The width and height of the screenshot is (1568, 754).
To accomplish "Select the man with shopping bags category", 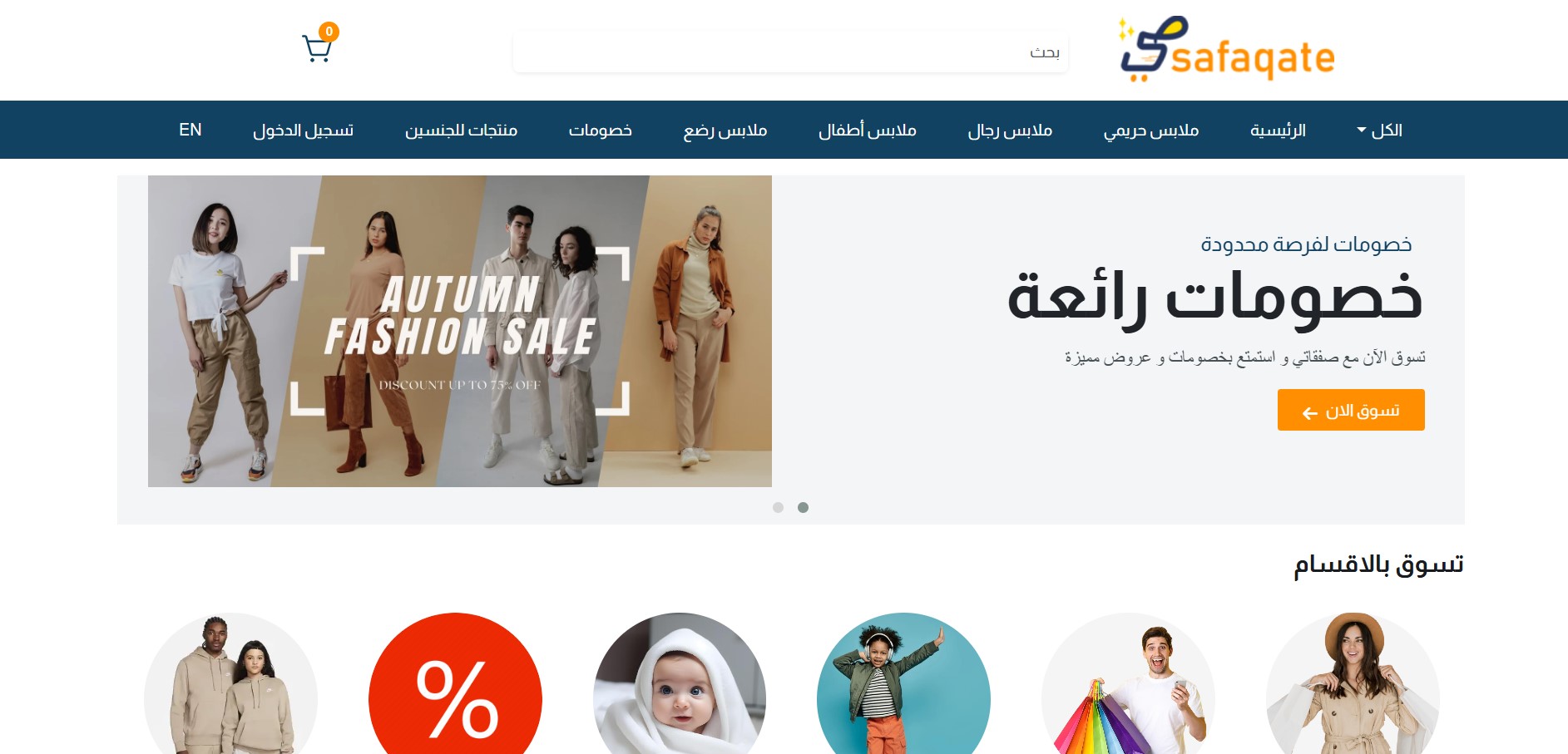I will click(1128, 683).
